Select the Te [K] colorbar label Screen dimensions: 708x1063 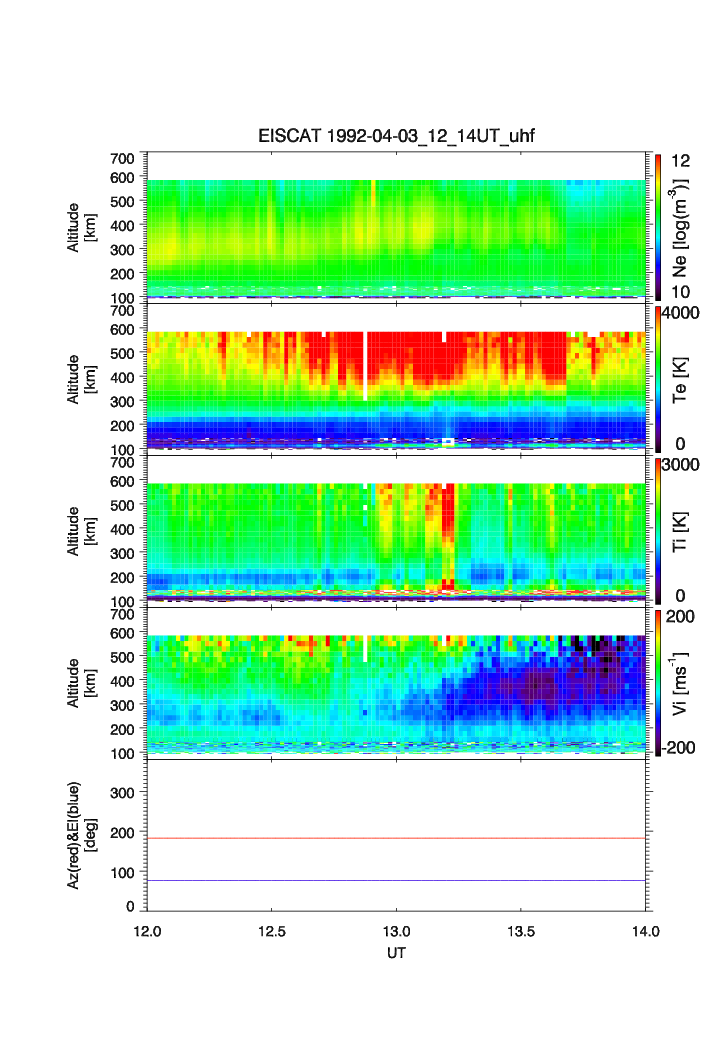coord(680,380)
